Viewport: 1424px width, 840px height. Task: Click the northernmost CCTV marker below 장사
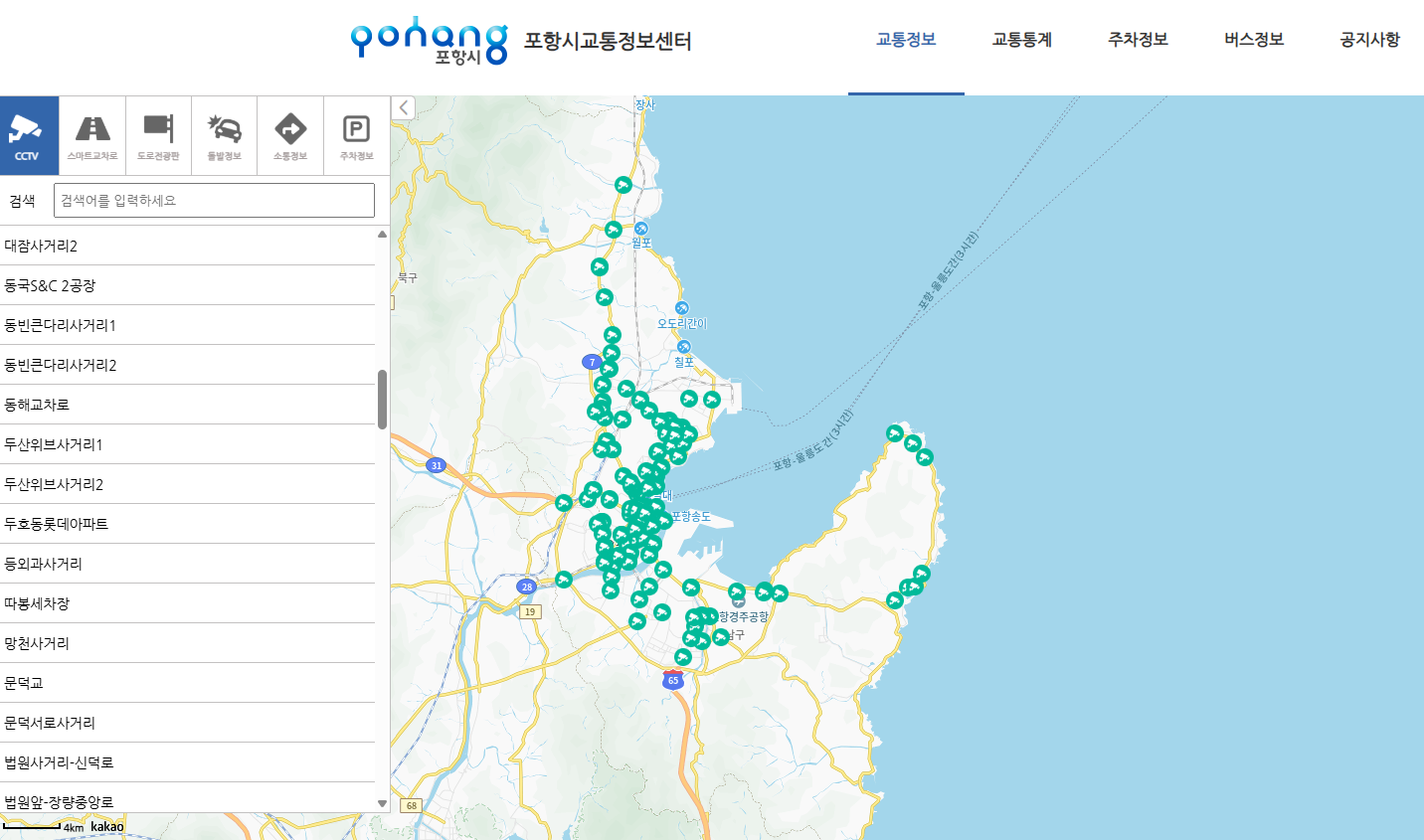[623, 185]
